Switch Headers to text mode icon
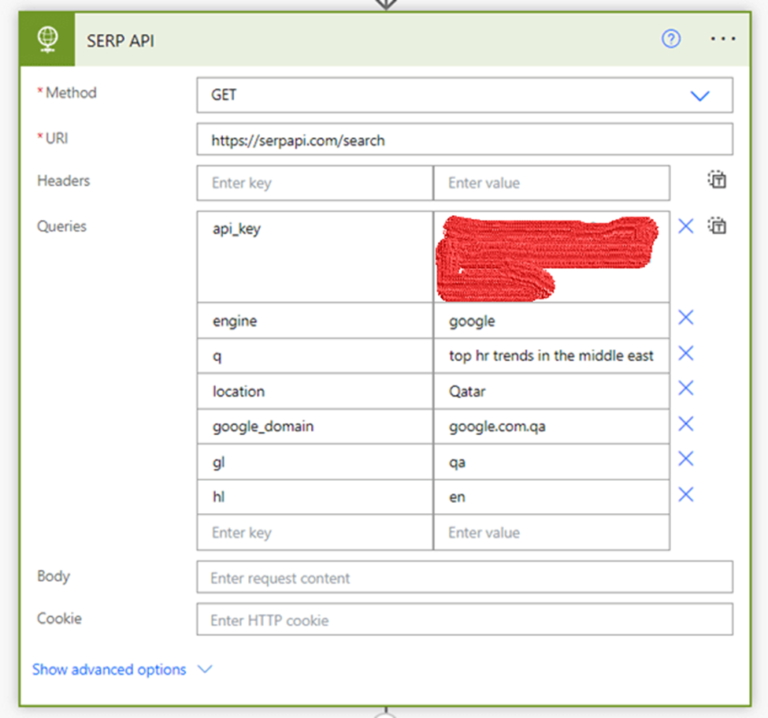 716,180
